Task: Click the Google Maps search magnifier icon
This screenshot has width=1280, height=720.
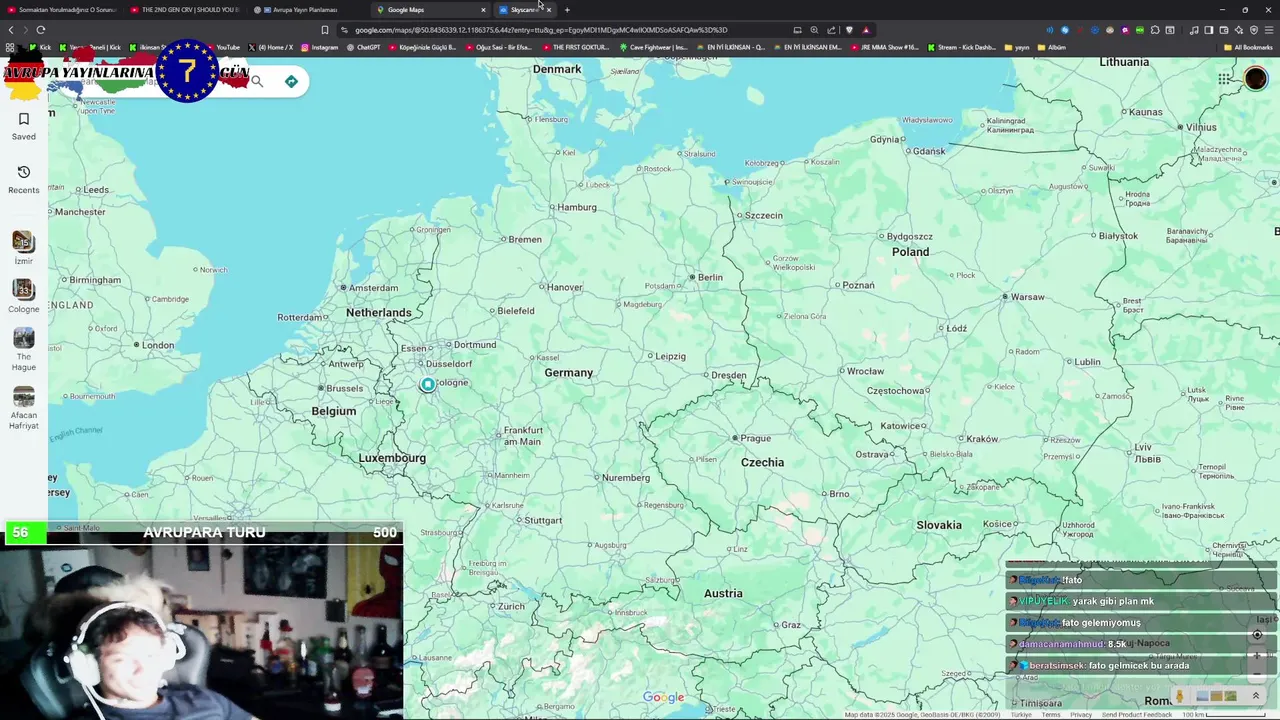Action: coord(257,81)
